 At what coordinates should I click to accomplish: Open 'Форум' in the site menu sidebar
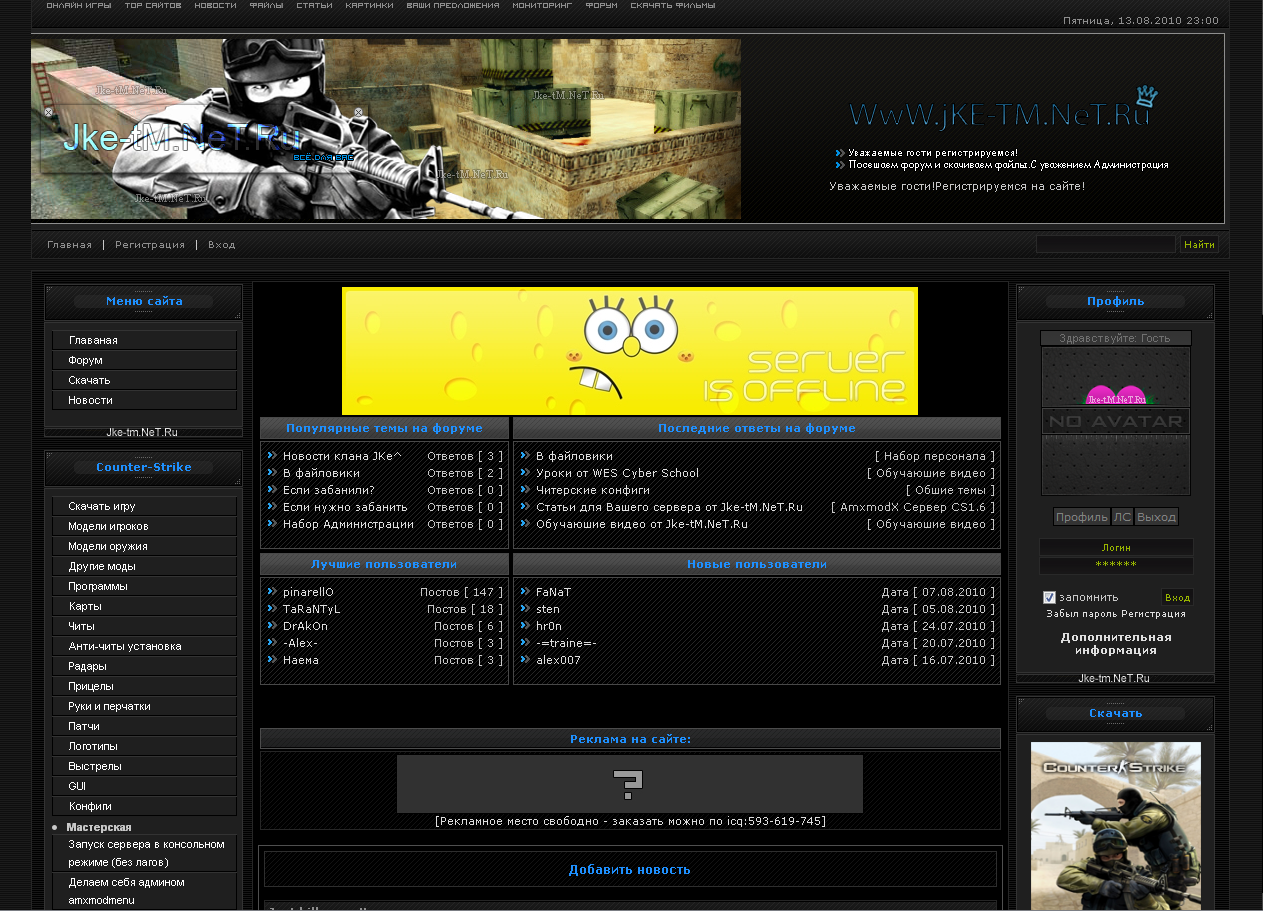pos(144,360)
